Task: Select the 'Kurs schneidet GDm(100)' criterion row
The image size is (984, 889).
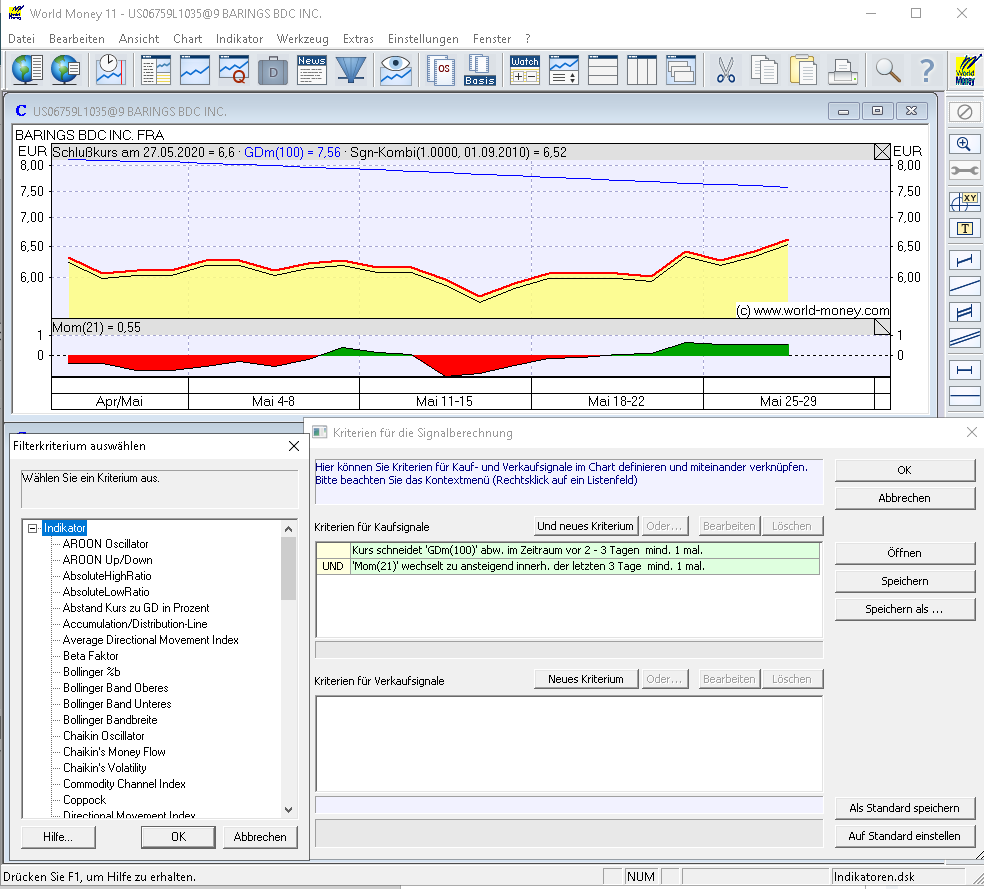Action: pyautogui.click(x=568, y=550)
